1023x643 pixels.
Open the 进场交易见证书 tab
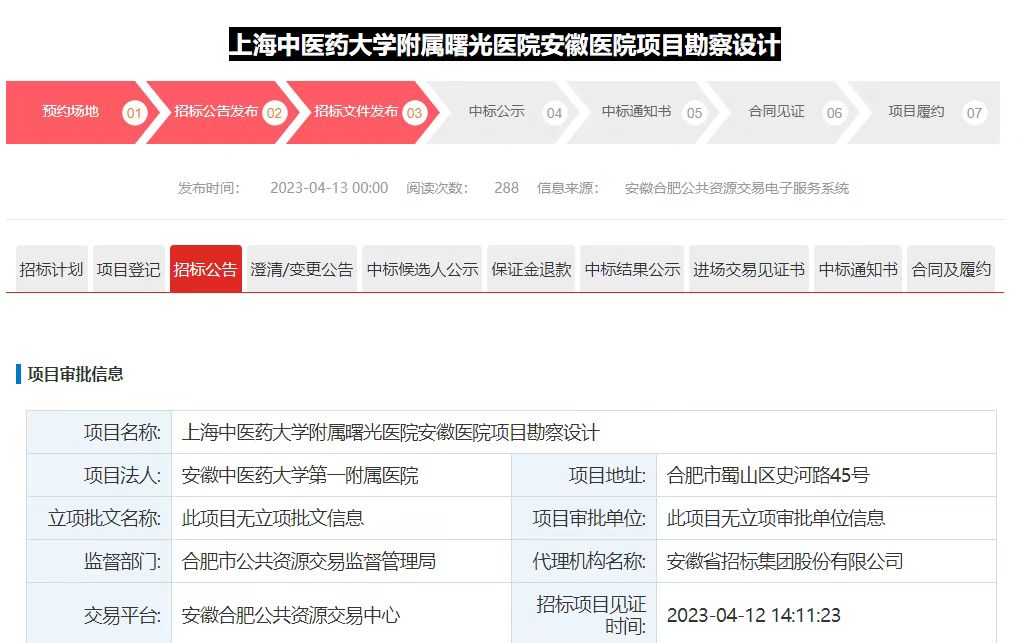(749, 269)
